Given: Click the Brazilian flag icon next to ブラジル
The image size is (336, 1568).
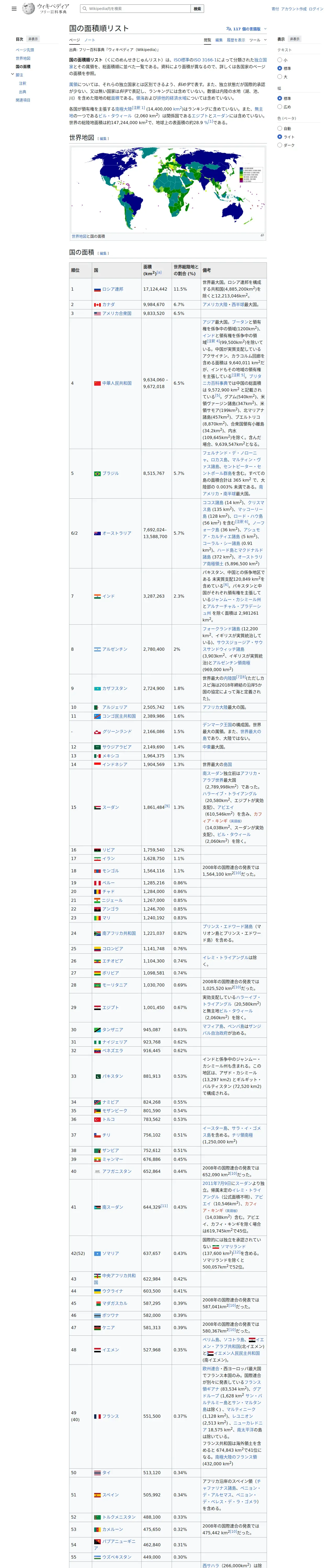Looking at the screenshot, I should coord(97,474).
